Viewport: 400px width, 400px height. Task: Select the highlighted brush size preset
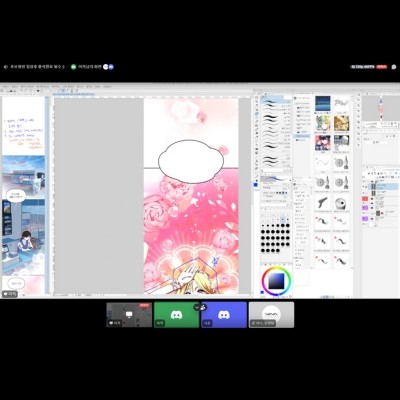(x=283, y=220)
